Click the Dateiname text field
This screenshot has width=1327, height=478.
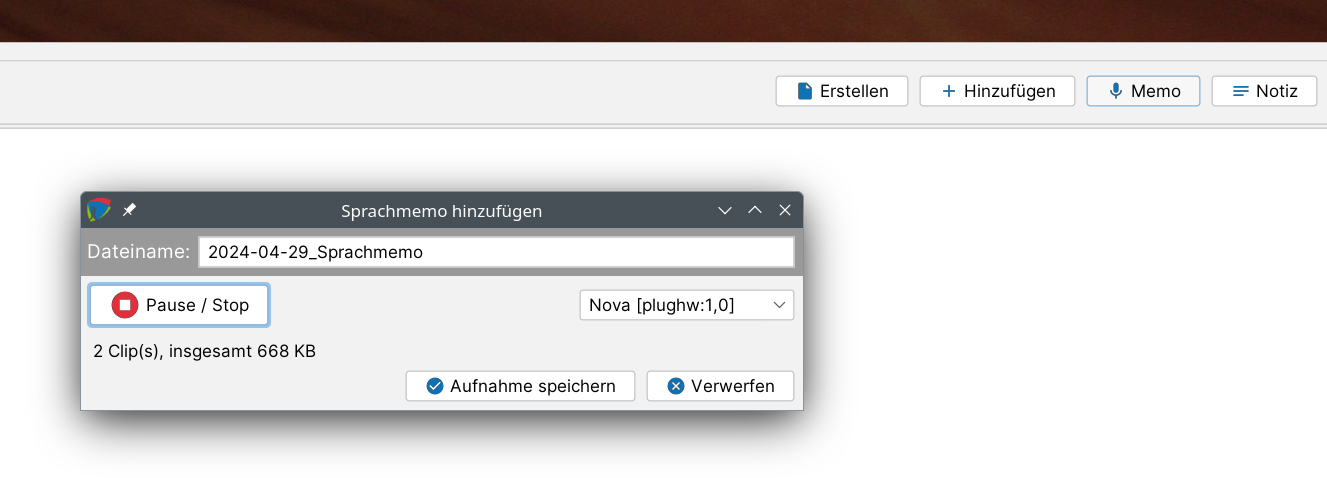pyautogui.click(x=495, y=252)
